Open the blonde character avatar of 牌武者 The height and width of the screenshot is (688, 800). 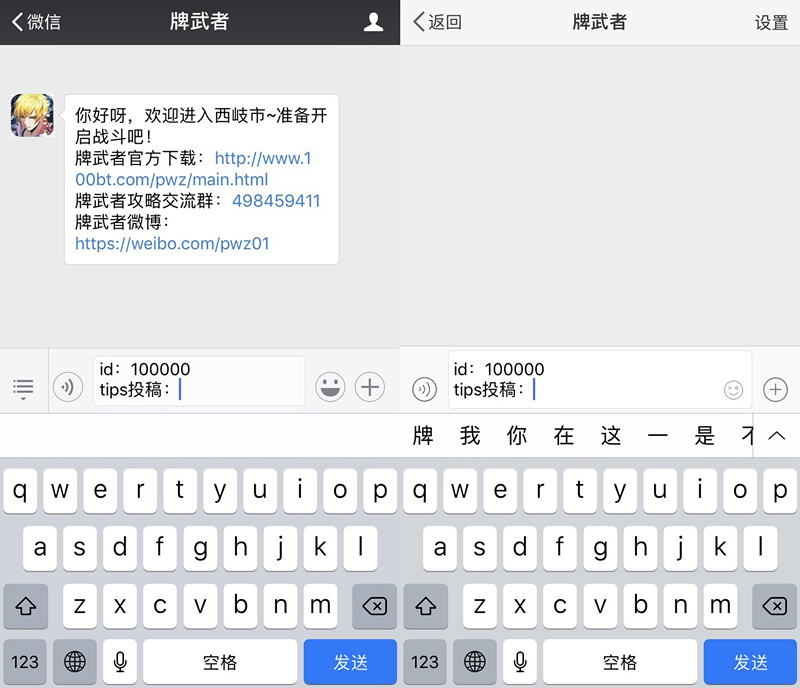(x=32, y=115)
